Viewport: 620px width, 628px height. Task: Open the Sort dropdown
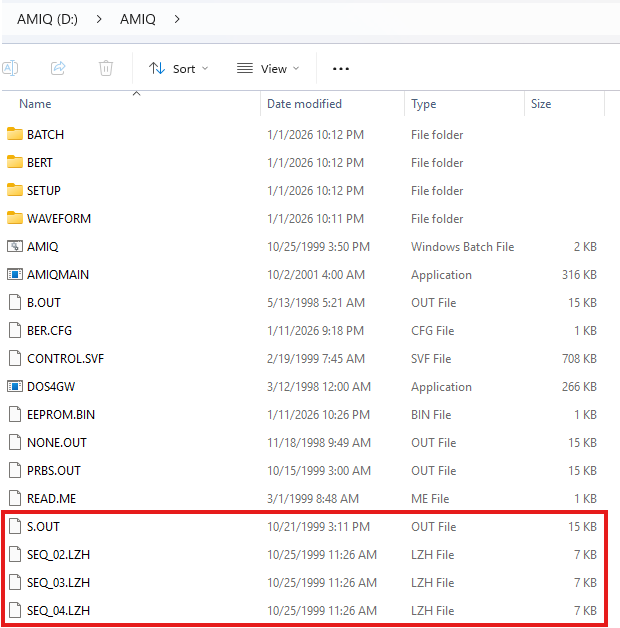tap(179, 69)
